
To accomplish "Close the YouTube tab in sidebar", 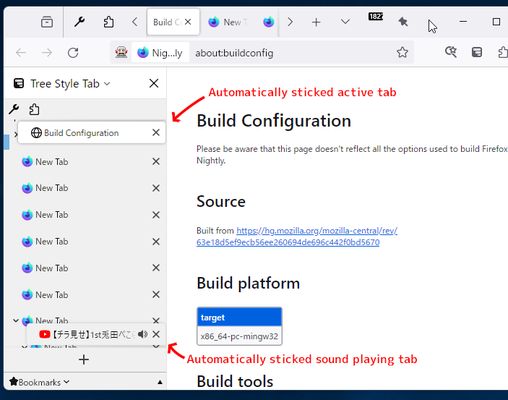I will pos(156,334).
